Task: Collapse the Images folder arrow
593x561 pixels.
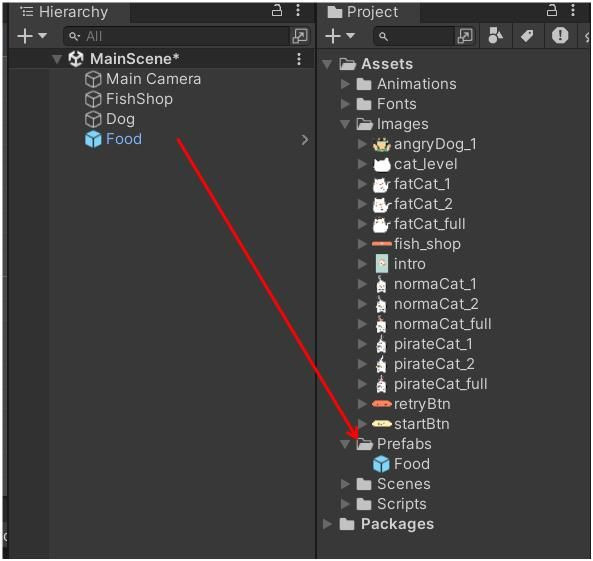Action: [x=345, y=124]
